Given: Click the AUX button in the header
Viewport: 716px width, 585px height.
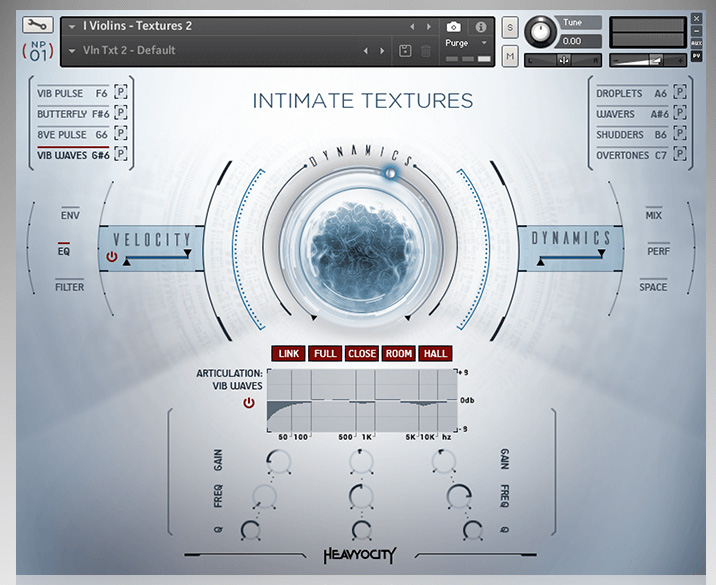Looking at the screenshot, I should click(x=696, y=43).
